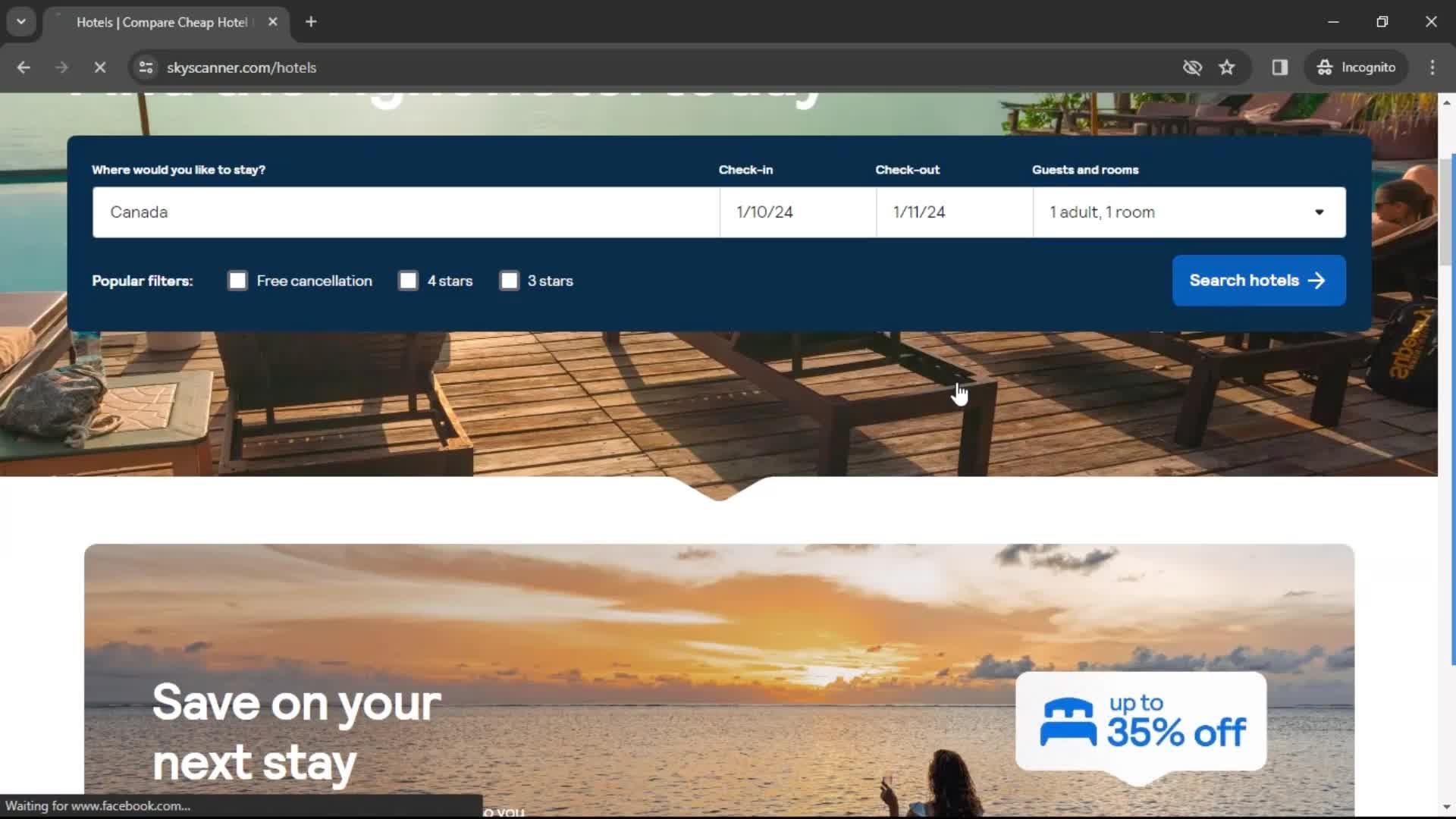Select the destination input field
This screenshot has height=819, width=1456.
click(405, 211)
